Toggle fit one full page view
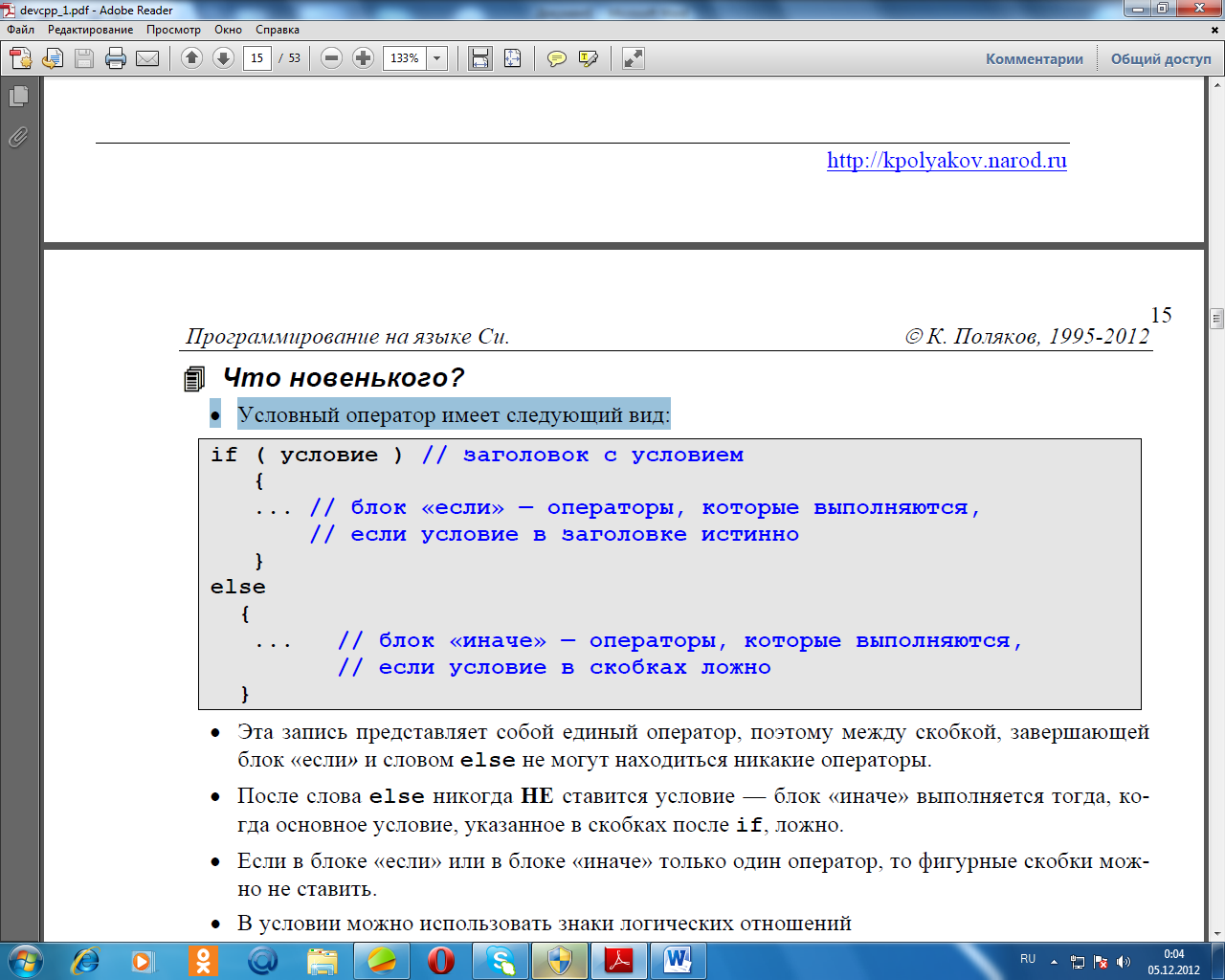This screenshot has width=1225, height=980. (x=513, y=58)
